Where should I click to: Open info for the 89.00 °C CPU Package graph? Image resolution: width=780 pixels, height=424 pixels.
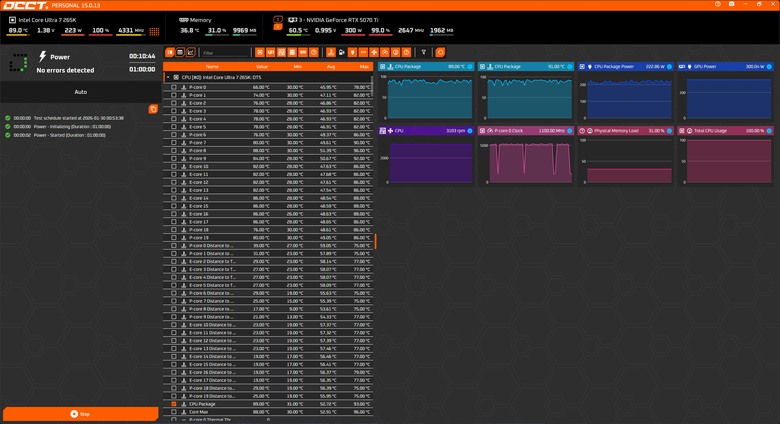[x=470, y=67]
